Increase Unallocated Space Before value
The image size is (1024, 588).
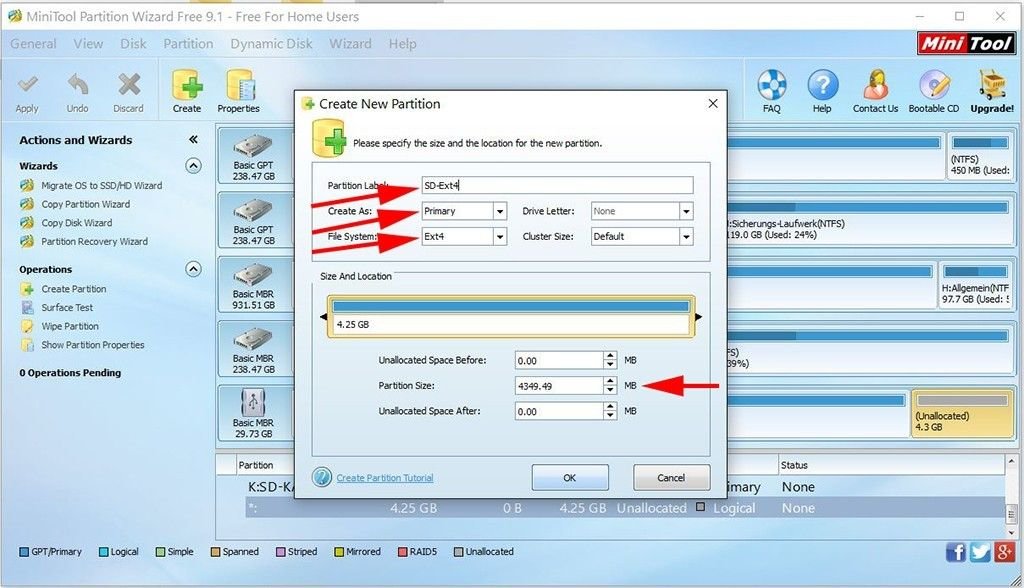(x=610, y=356)
